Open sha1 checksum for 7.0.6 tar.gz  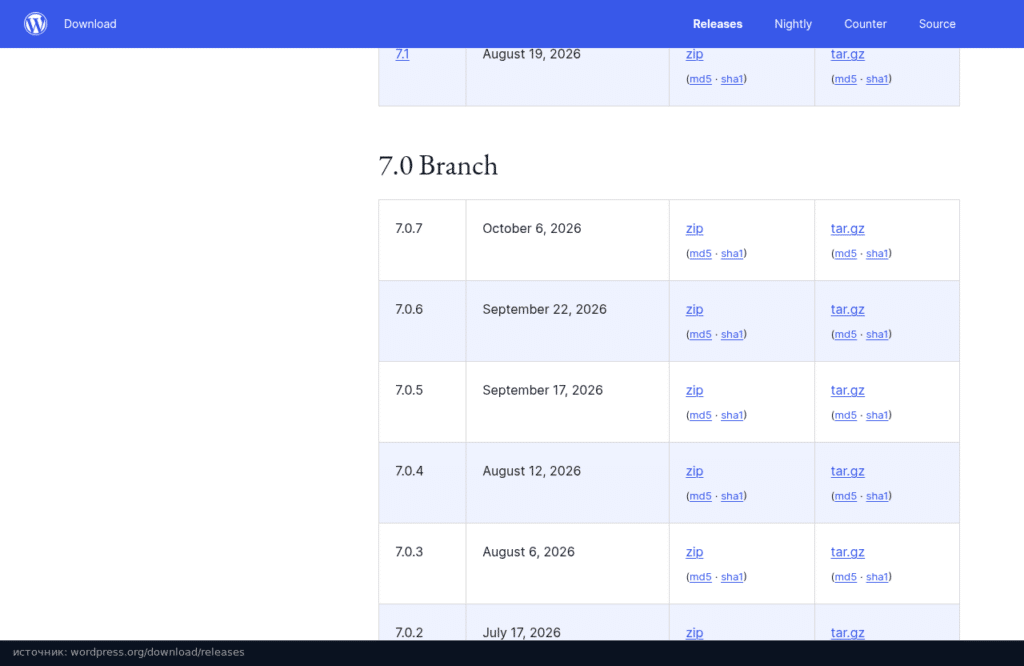coord(877,334)
